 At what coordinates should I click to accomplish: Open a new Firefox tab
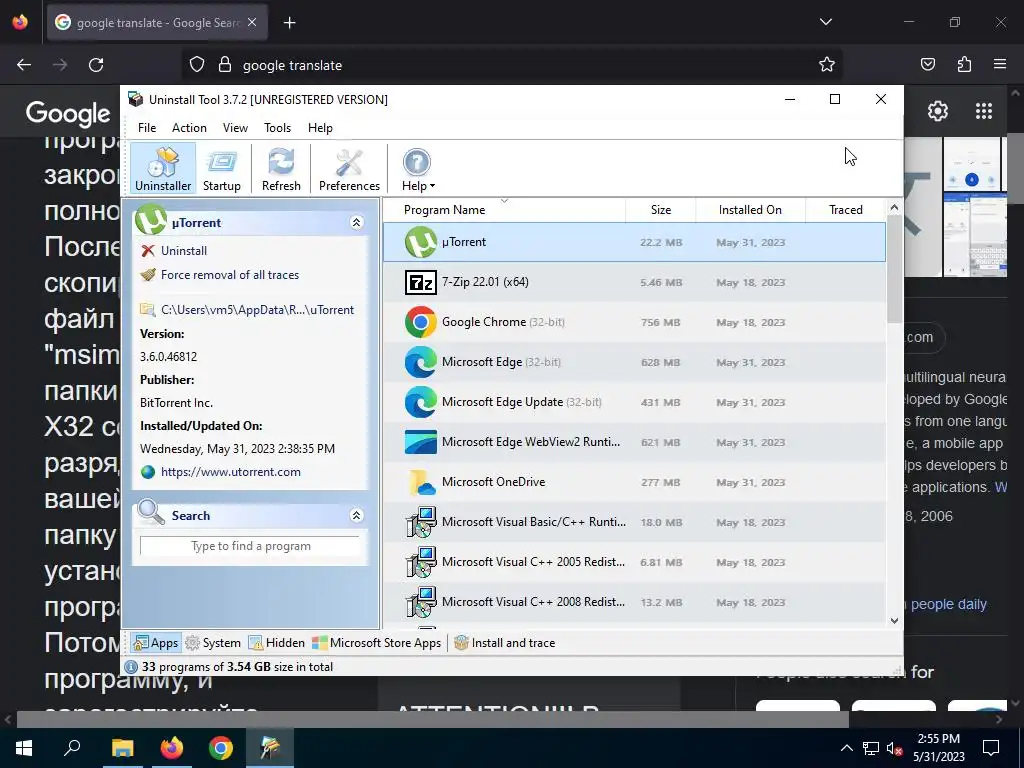[x=289, y=23]
